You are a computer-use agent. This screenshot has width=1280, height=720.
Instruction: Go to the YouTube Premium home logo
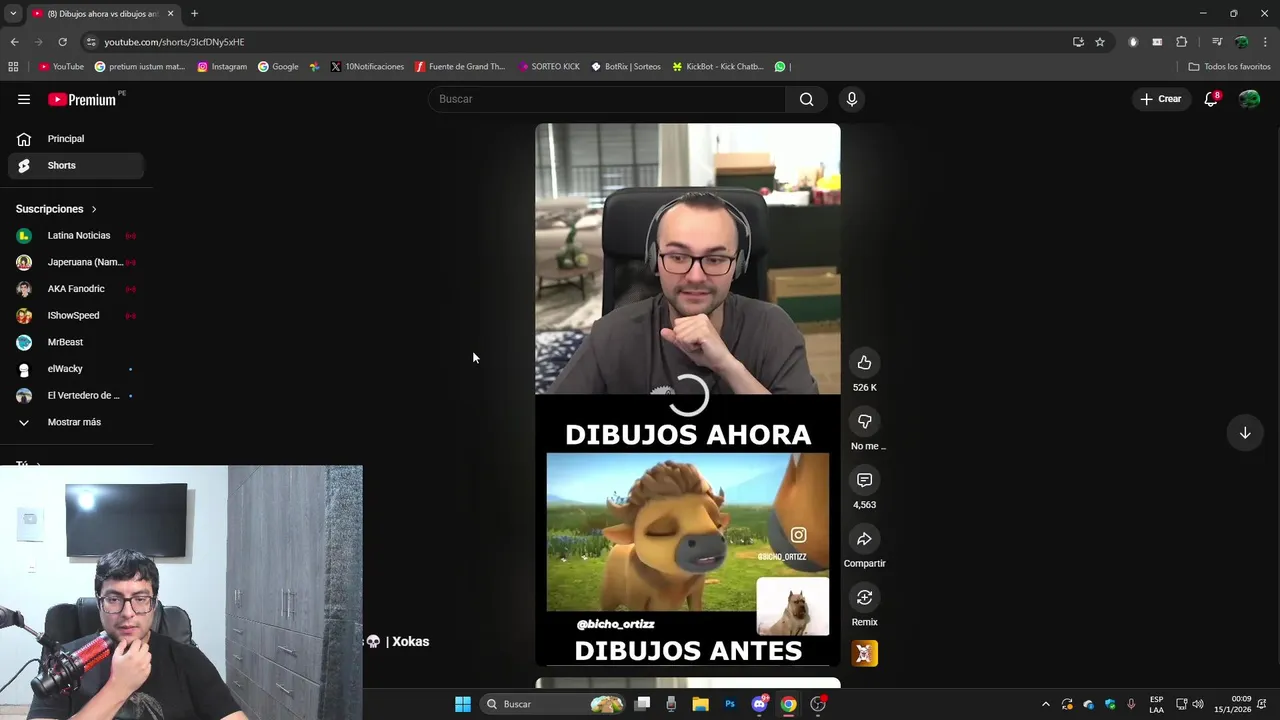click(x=82, y=99)
